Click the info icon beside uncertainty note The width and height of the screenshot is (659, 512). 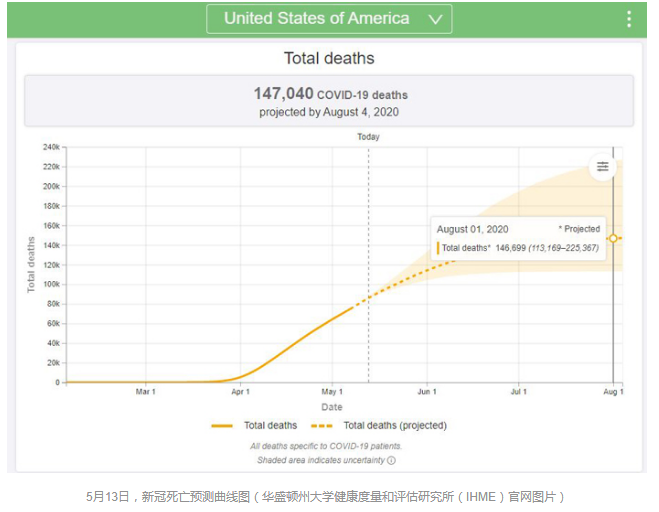391,461
